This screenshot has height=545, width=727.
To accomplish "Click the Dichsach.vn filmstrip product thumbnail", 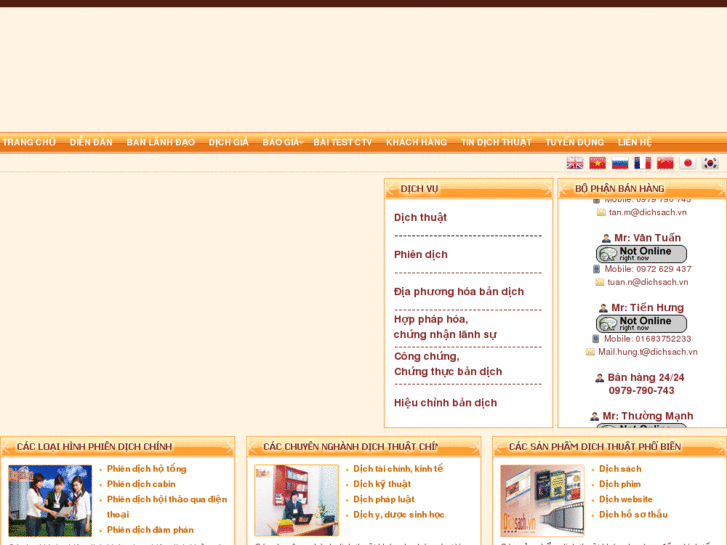I will [542, 500].
